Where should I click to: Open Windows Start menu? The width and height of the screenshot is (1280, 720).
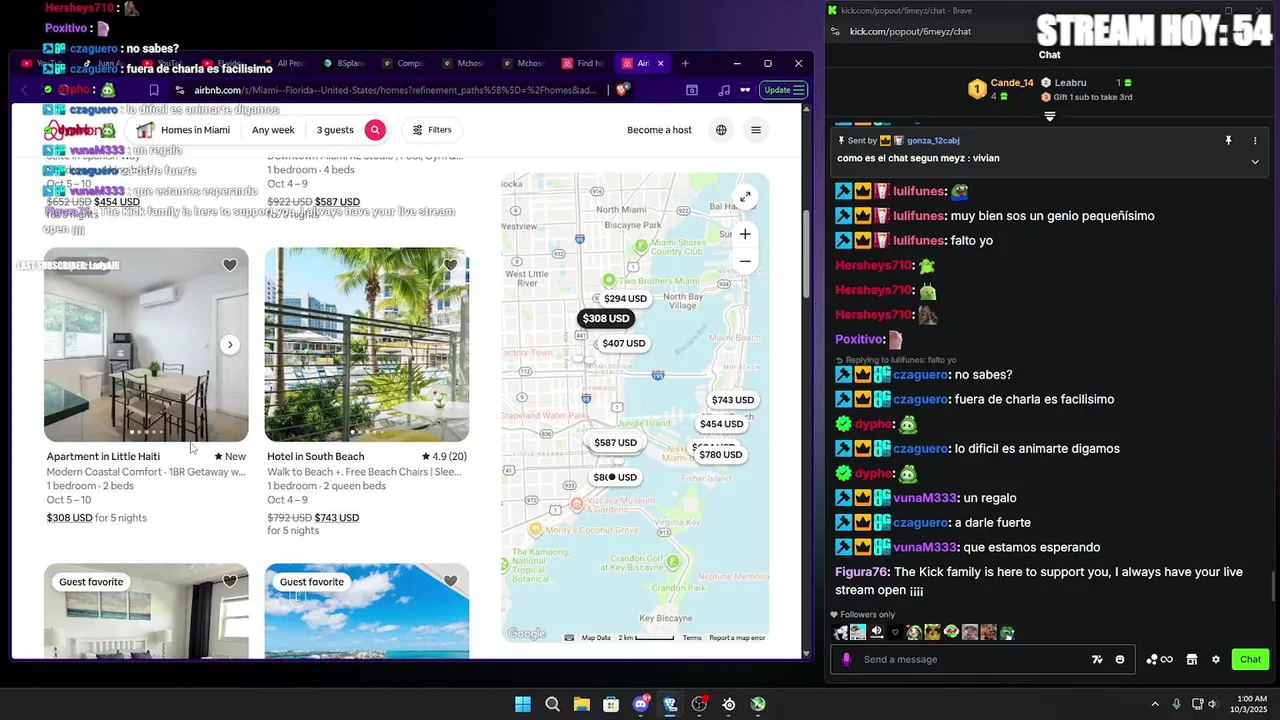(523, 704)
